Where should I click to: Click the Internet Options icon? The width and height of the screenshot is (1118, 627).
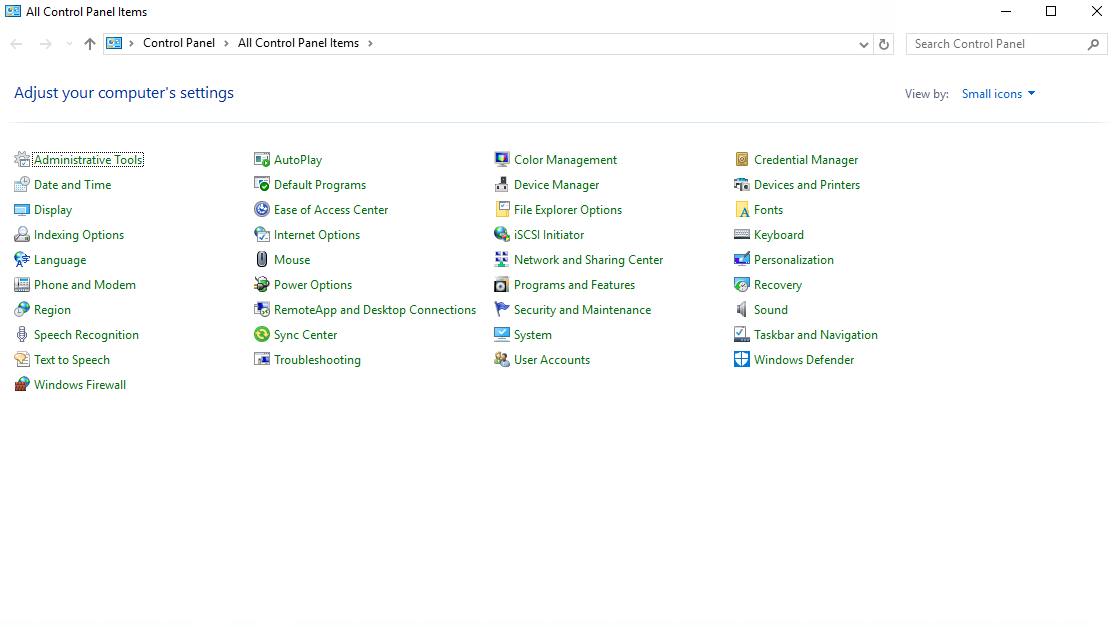(262, 235)
